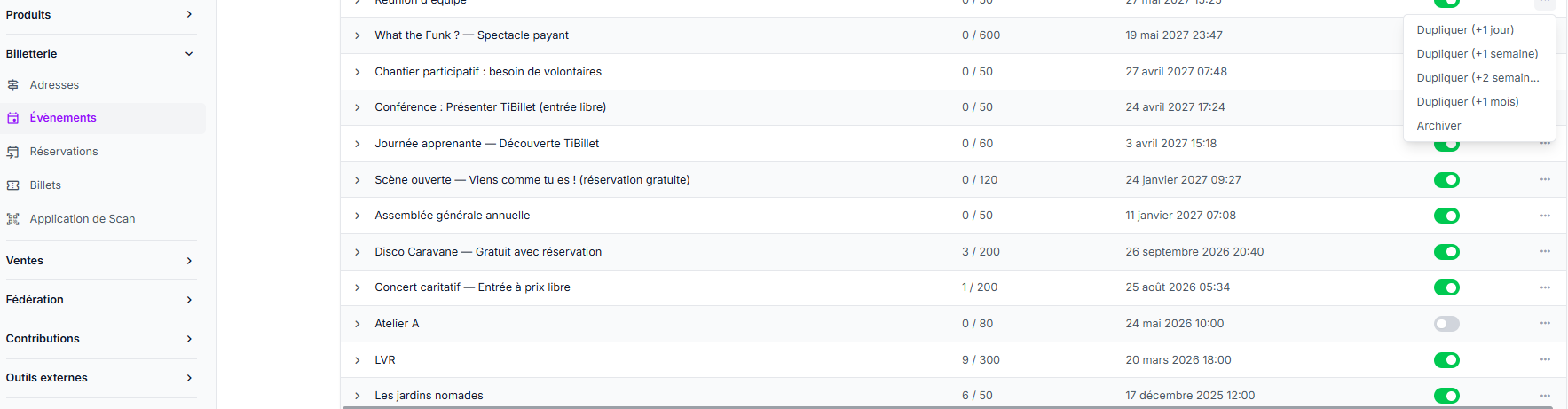The image size is (1568, 409).
Task: Open the Journée apprenante — Découverte TiBillet event
Action: [x=486, y=144]
